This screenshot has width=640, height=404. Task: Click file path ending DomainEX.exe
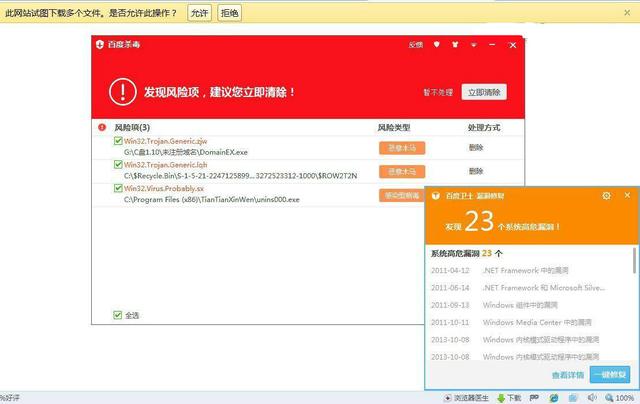coord(186,152)
